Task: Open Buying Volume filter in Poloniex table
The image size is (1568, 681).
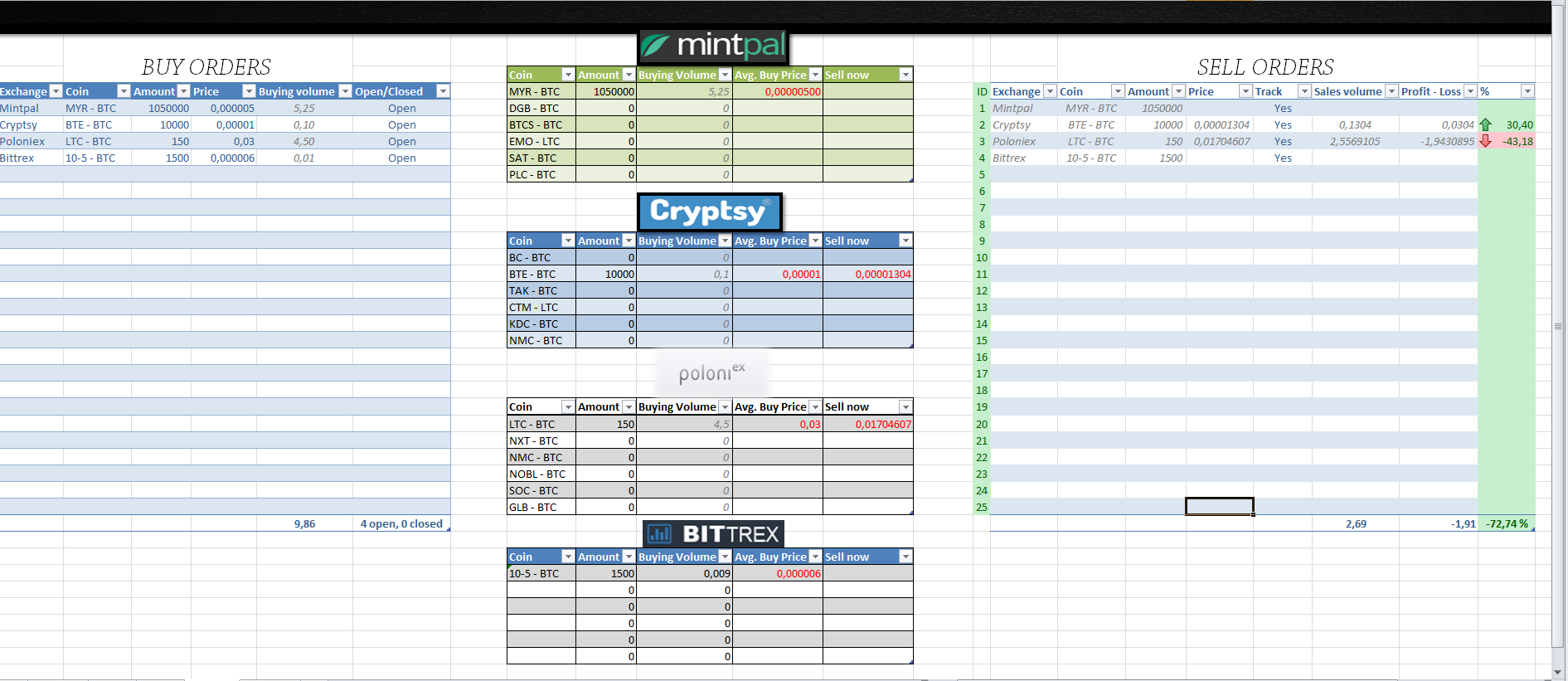Action: [725, 406]
